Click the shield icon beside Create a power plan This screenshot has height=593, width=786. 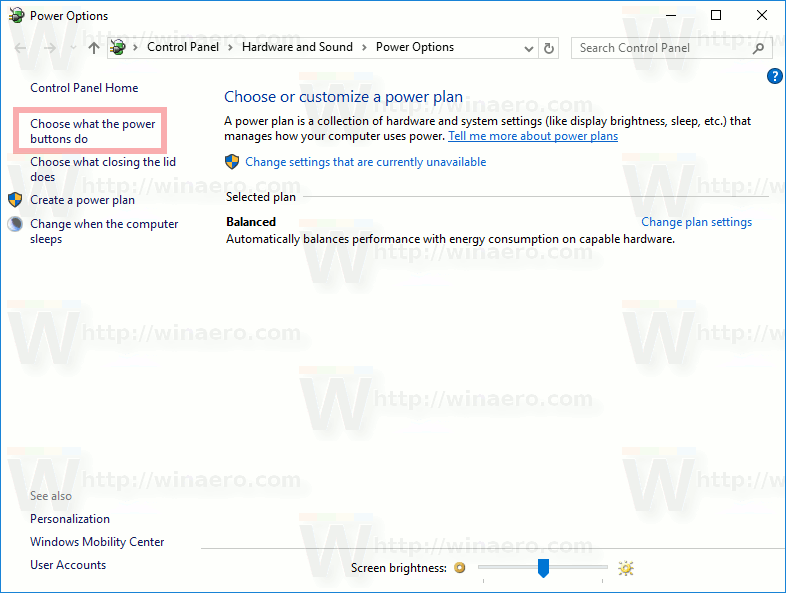coord(15,200)
